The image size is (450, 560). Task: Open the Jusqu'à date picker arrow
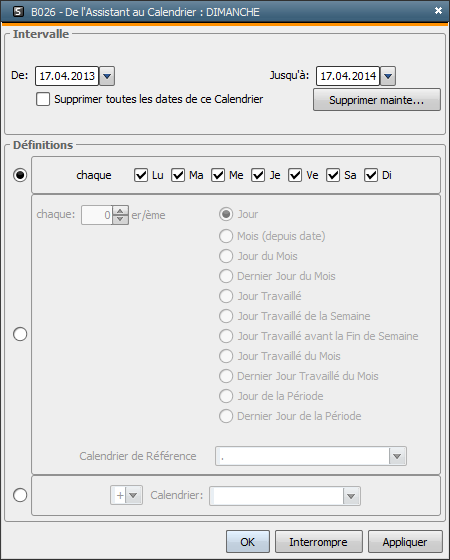pos(388,76)
